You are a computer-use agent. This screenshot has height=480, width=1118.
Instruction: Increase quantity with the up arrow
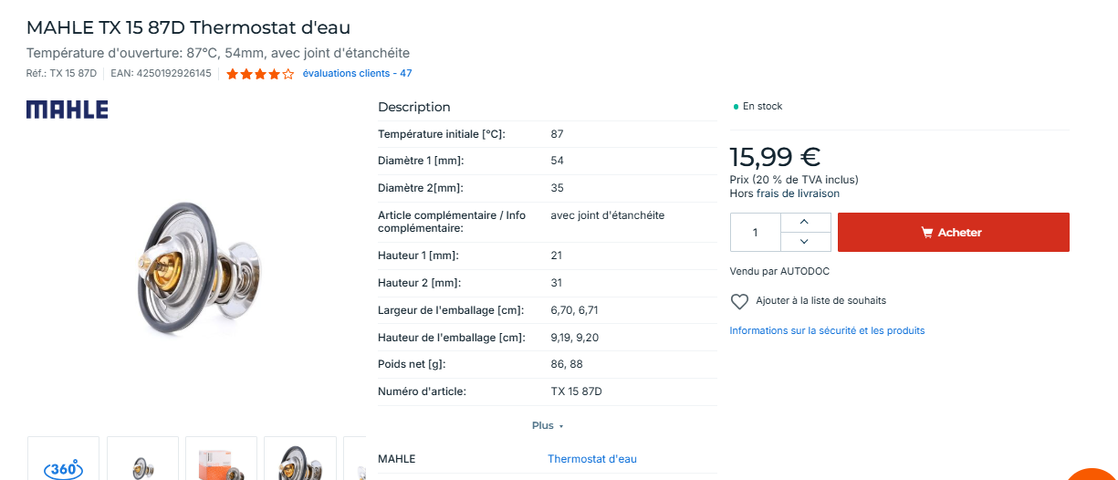tap(805, 222)
